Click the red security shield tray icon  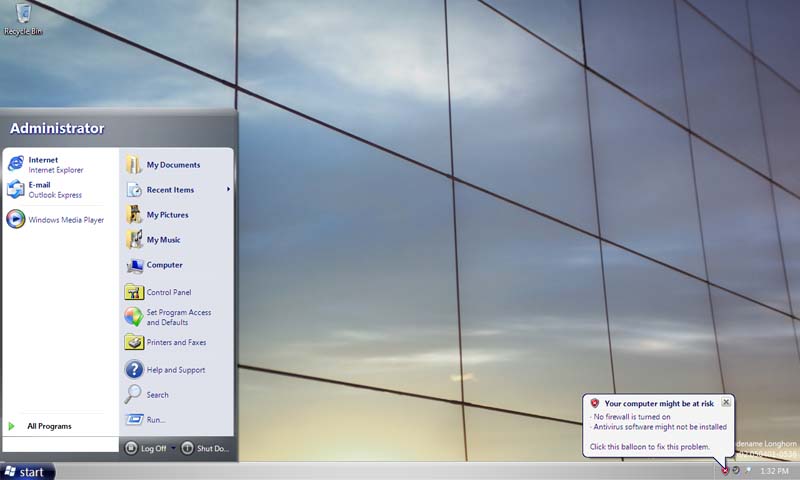[x=724, y=471]
